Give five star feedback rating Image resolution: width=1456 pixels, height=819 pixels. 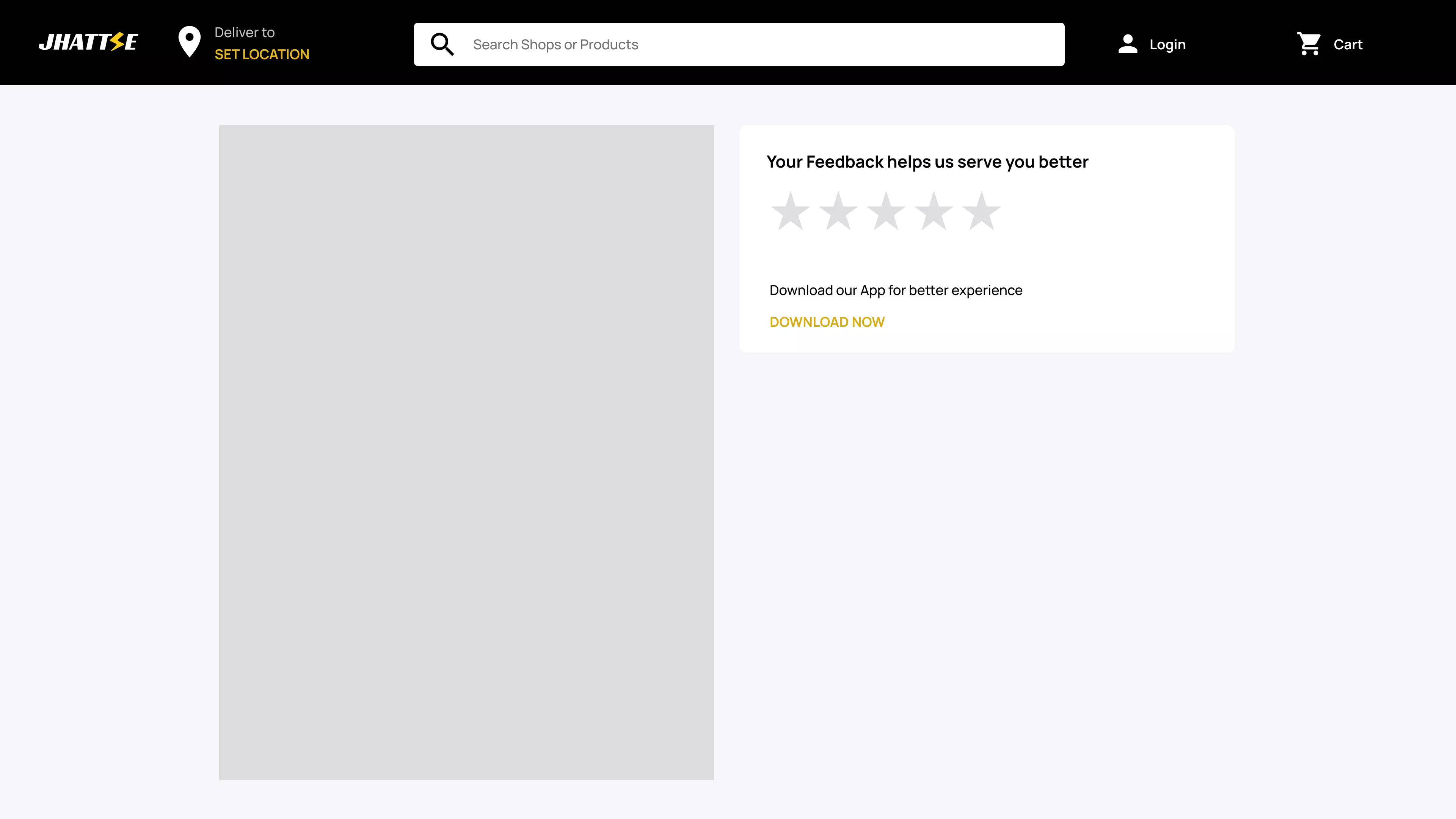(981, 212)
